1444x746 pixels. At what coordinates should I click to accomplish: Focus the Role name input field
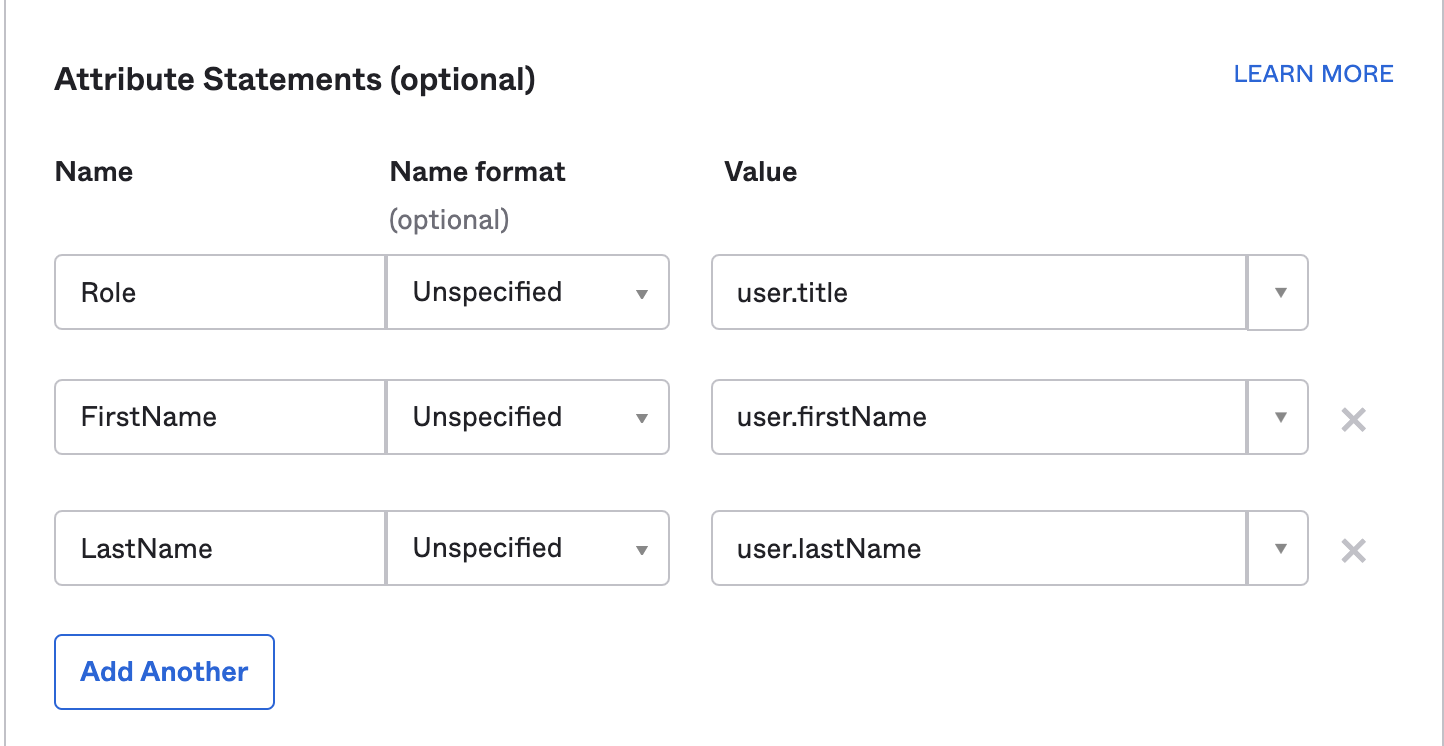(220, 293)
